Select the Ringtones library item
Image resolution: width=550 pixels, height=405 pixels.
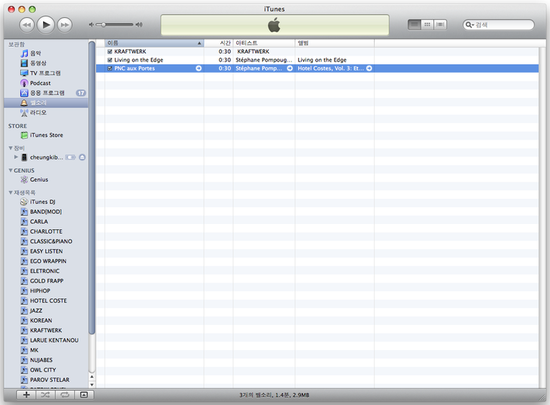pos(46,103)
